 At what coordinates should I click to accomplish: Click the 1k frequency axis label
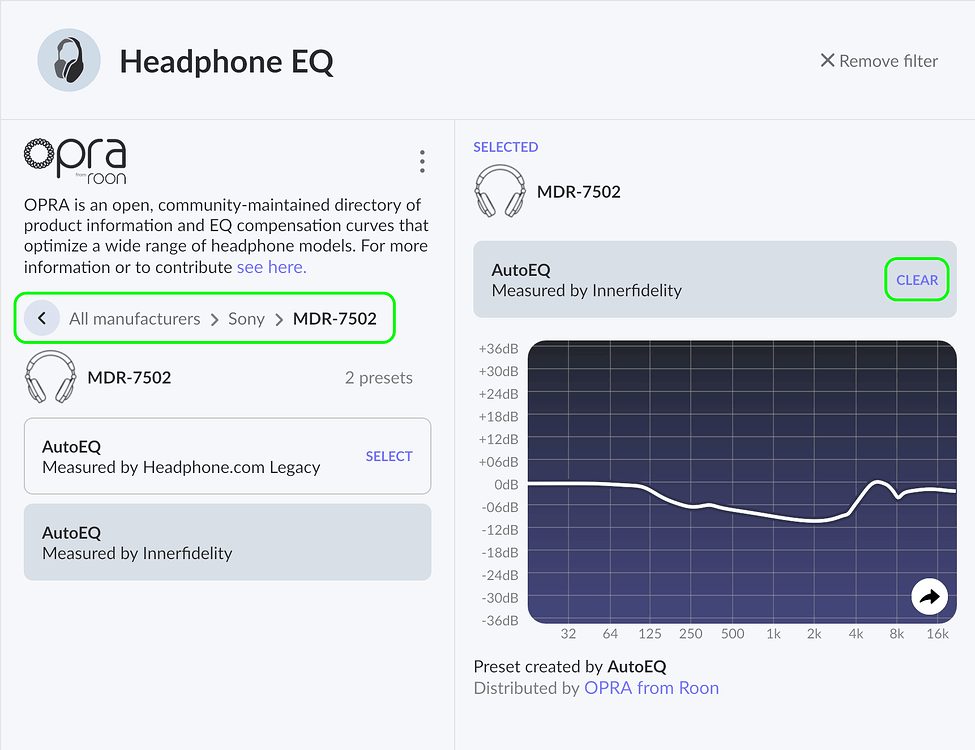coord(773,634)
